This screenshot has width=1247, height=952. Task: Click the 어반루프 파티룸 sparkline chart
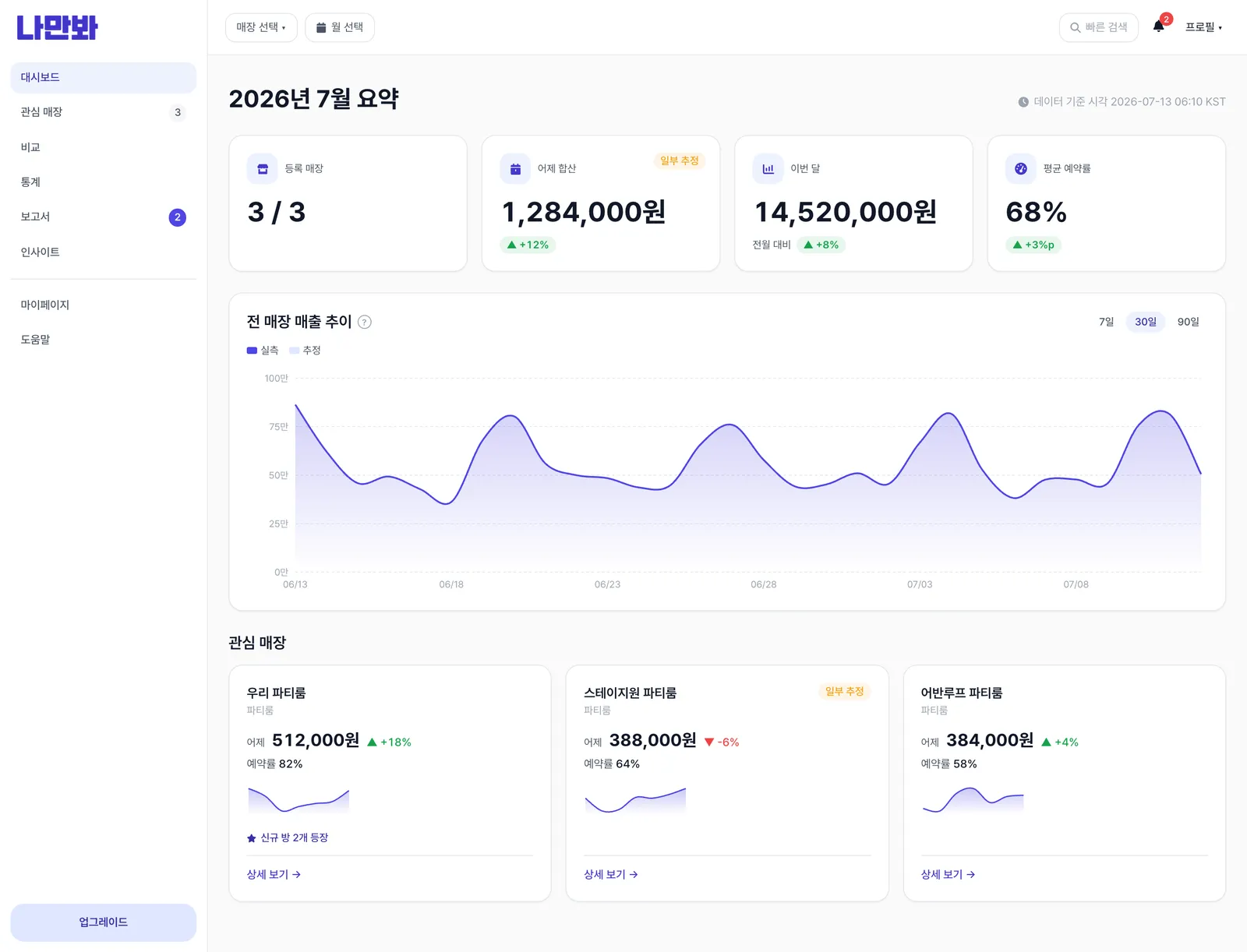973,800
